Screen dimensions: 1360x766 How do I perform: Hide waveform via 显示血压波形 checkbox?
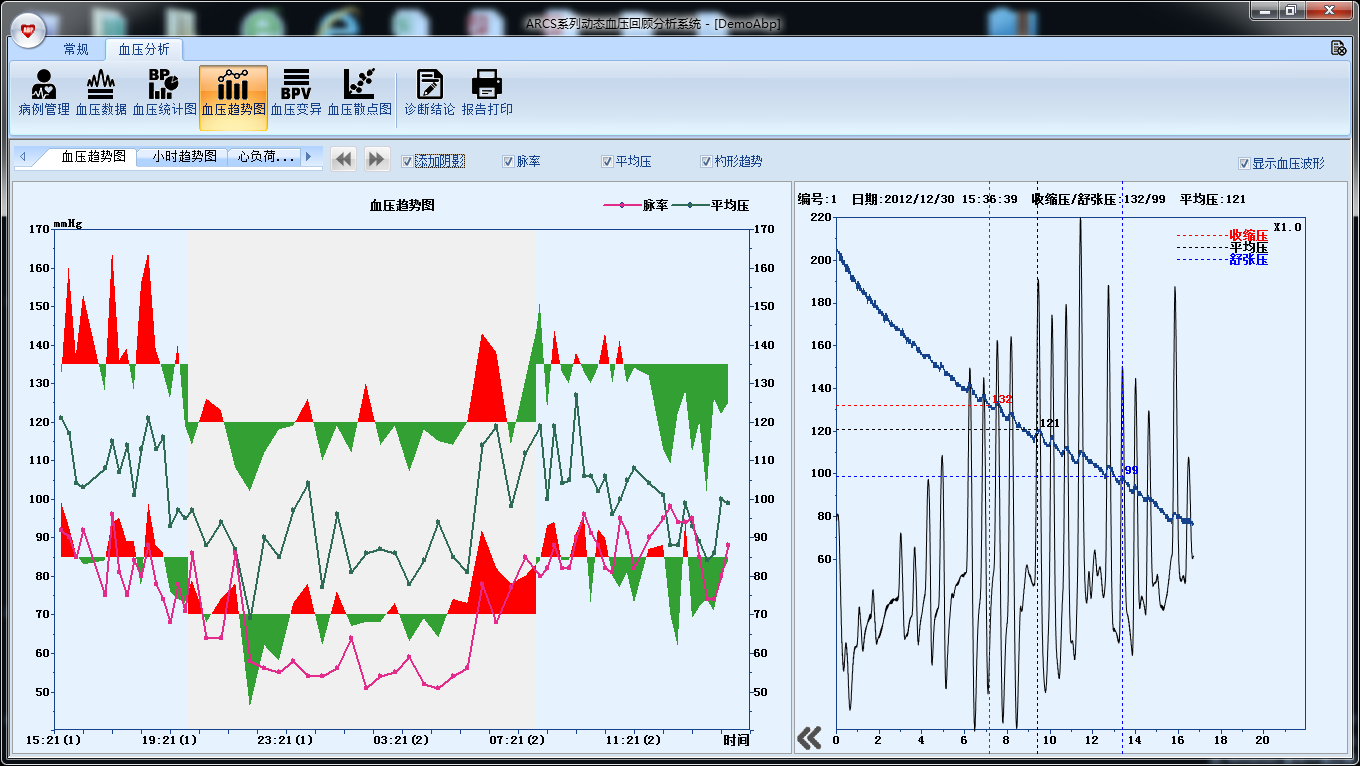point(1244,163)
